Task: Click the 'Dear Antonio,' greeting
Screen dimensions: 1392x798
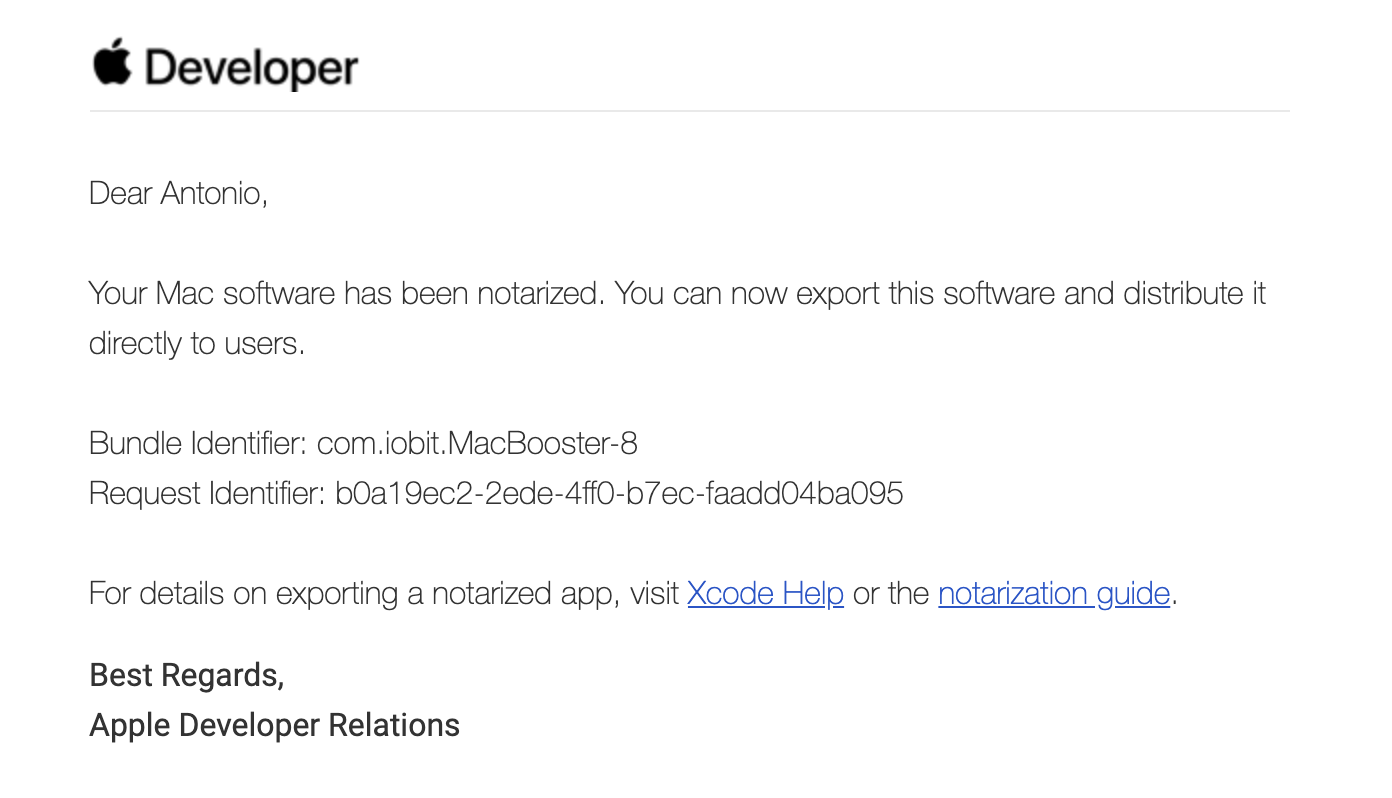Action: [x=178, y=193]
